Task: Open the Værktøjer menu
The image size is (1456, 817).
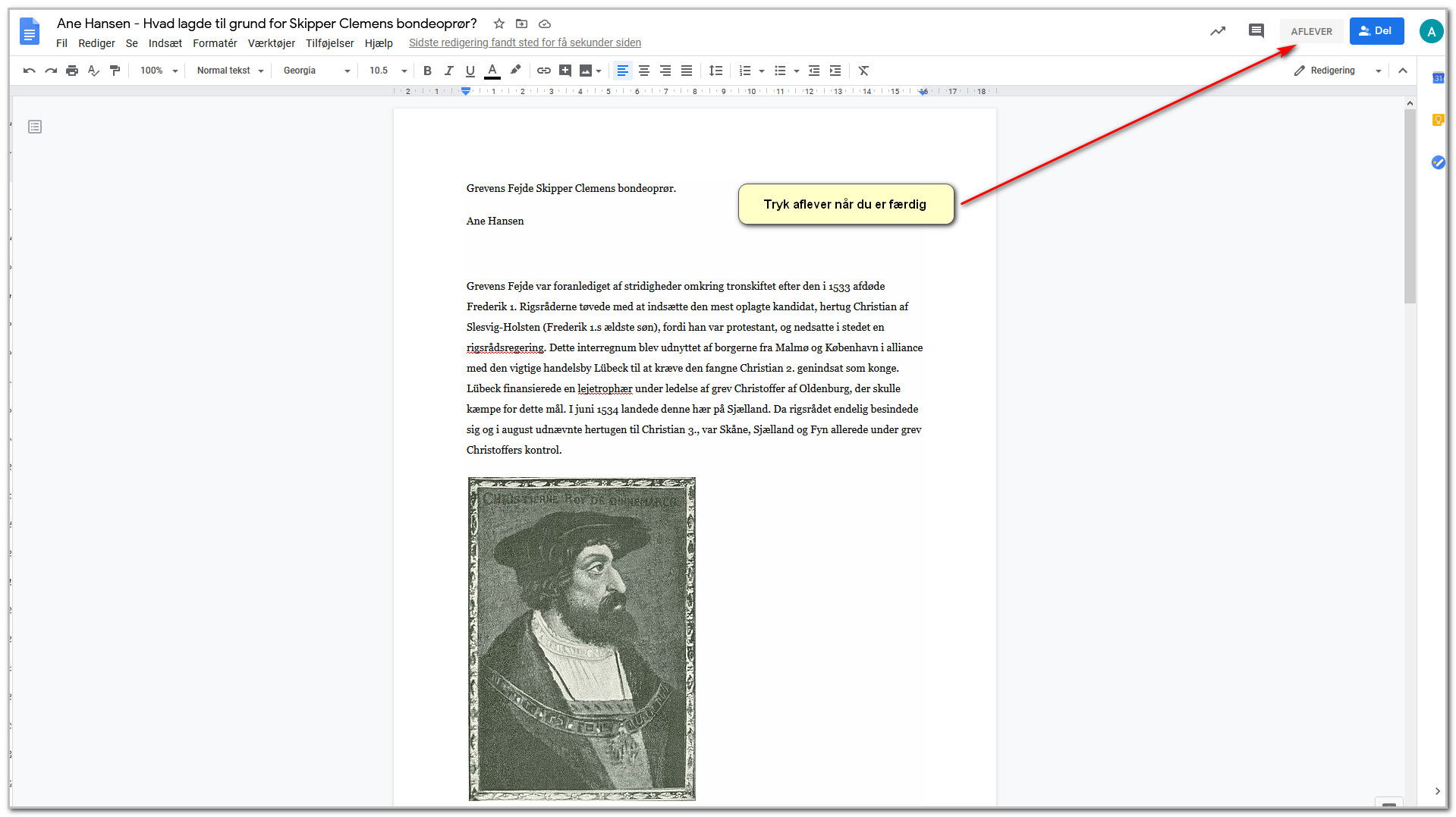Action: 271,43
